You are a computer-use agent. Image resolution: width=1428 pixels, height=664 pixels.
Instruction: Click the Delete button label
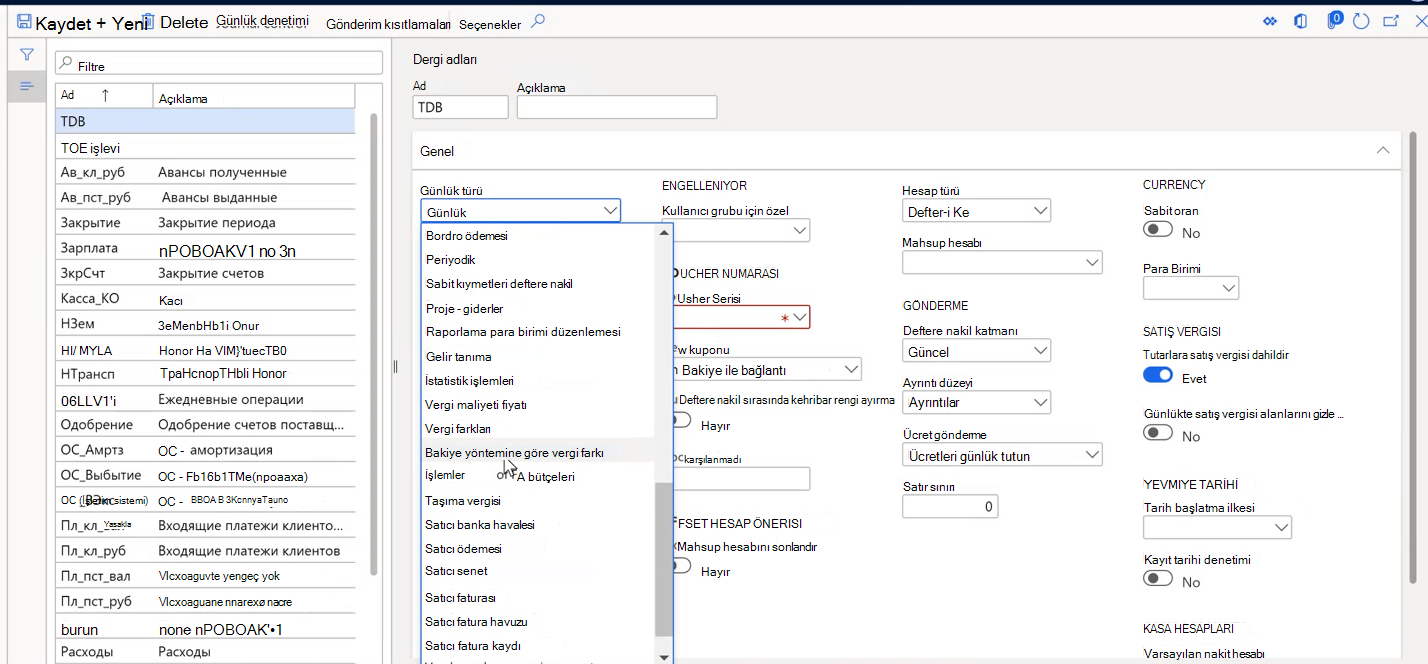184,22
